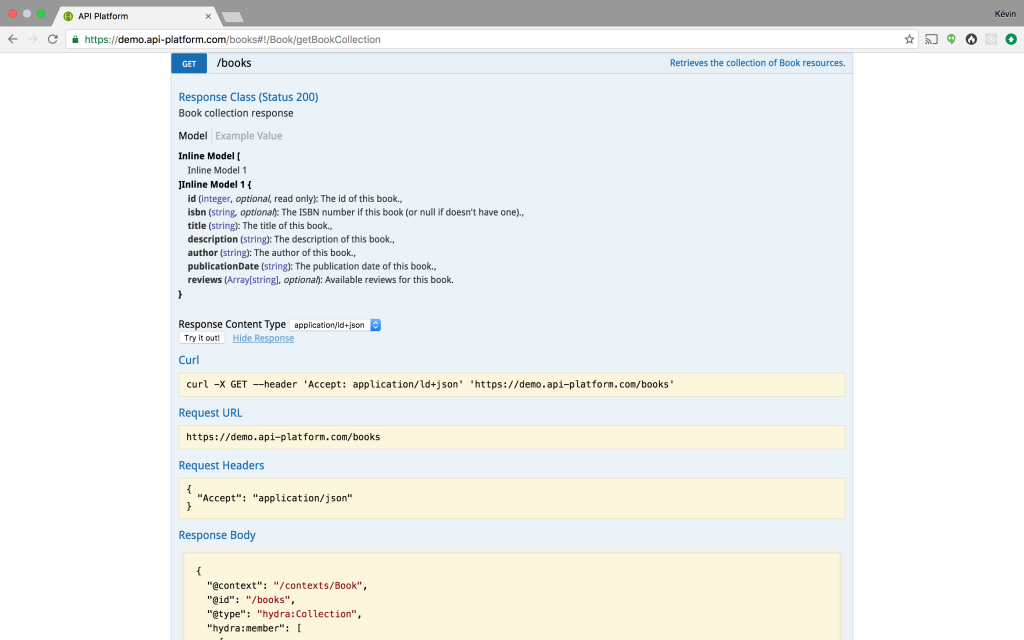Click the Chromecast cast icon in the toolbar
Viewport: 1024px width, 640px height.
pos(931,39)
